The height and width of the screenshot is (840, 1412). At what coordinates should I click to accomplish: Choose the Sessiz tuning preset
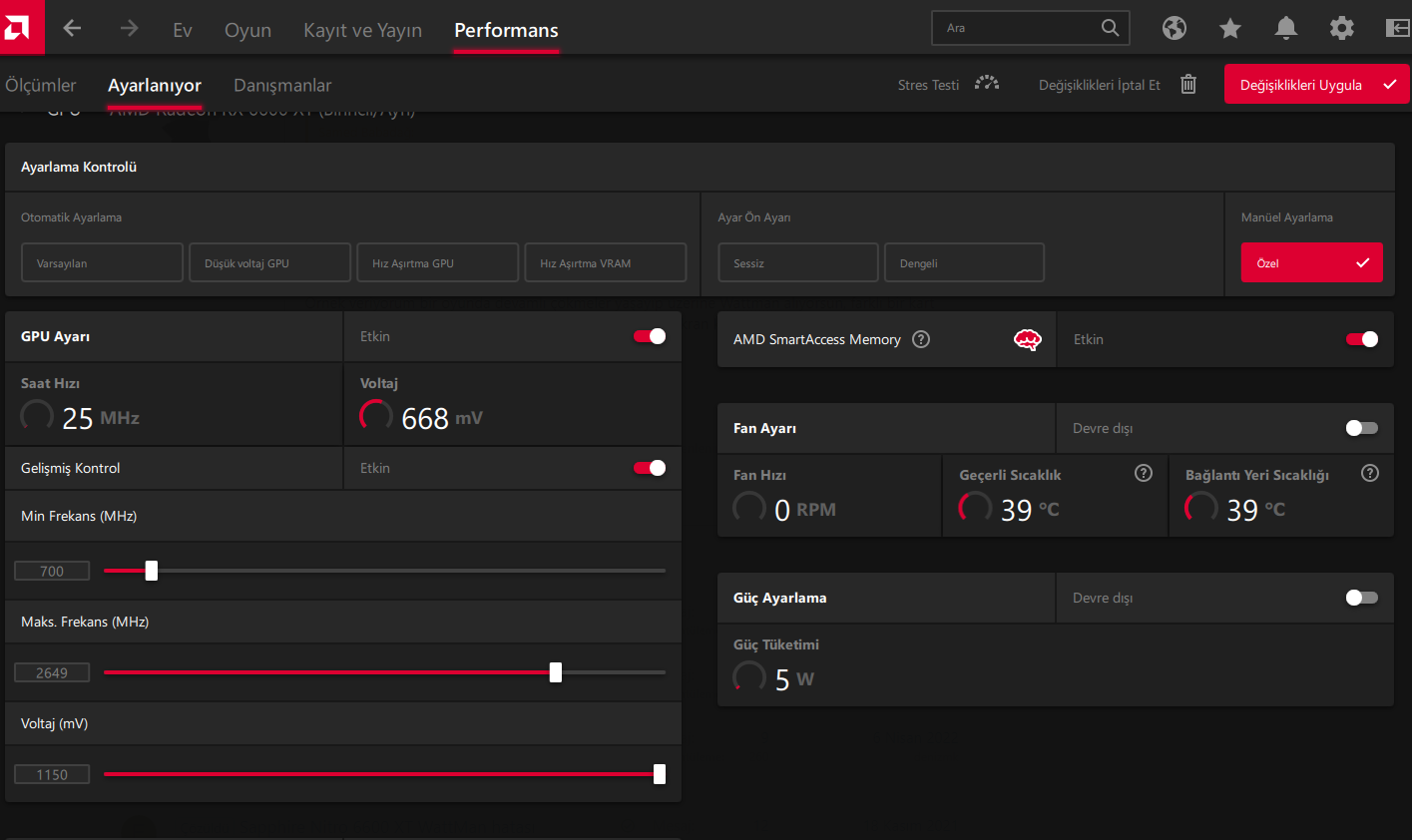tap(798, 262)
